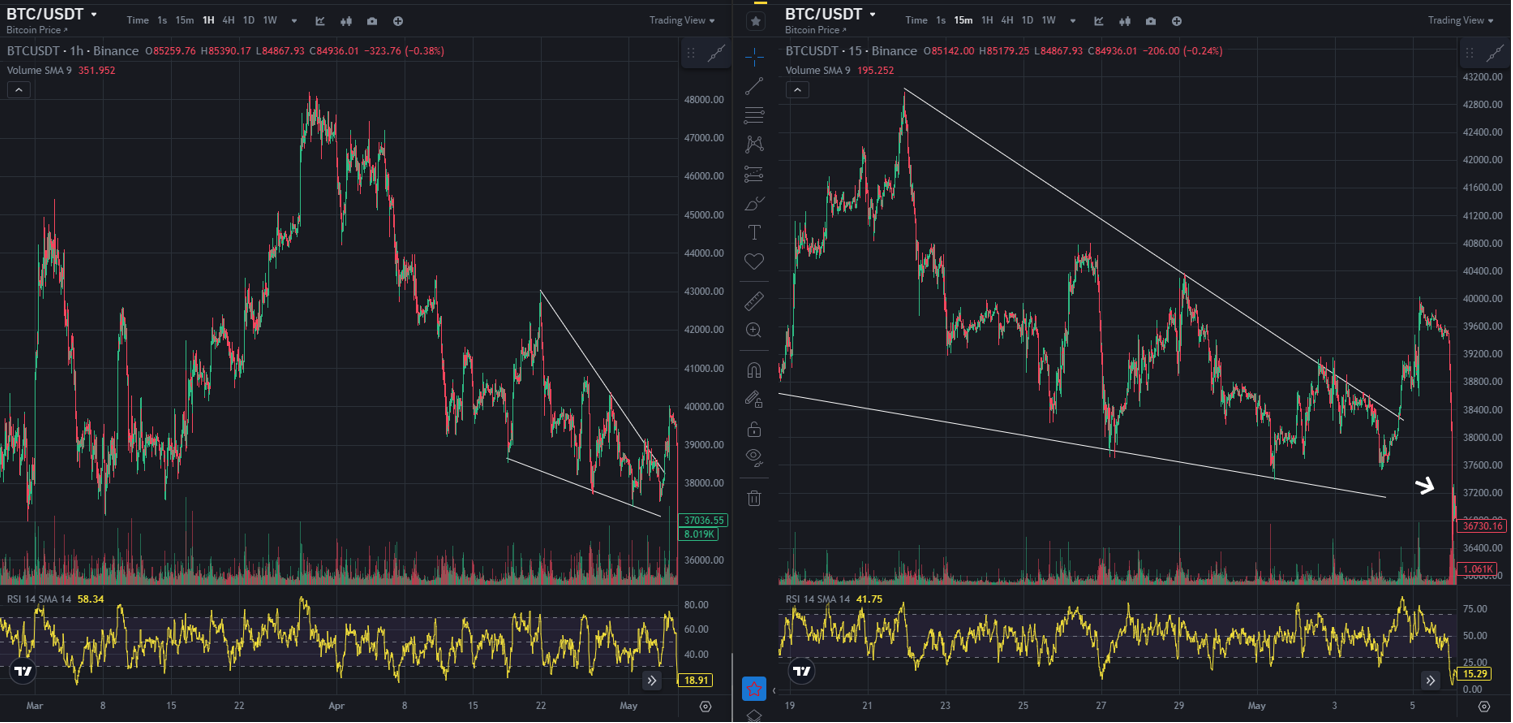This screenshot has height=723, width=1513.
Task: Click the 36730.16 price label on right axis
Action: pyautogui.click(x=1482, y=526)
